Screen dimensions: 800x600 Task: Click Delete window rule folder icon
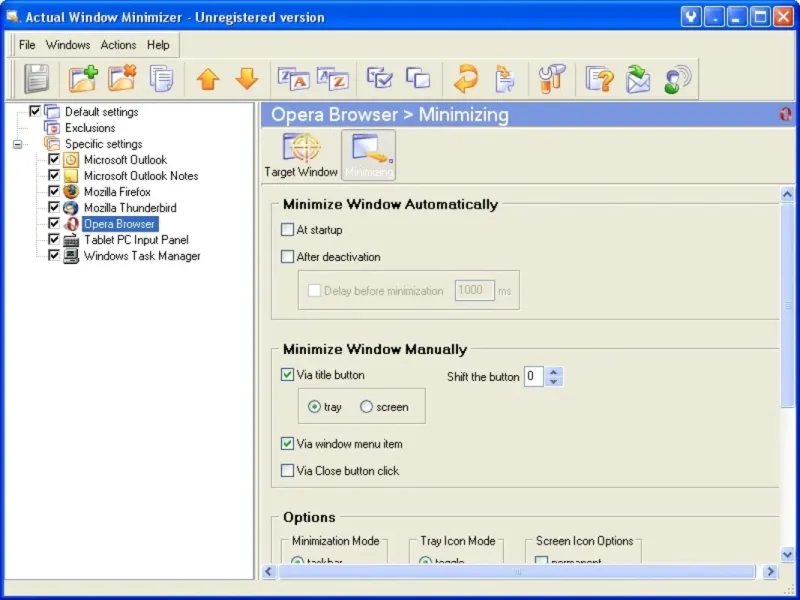122,79
